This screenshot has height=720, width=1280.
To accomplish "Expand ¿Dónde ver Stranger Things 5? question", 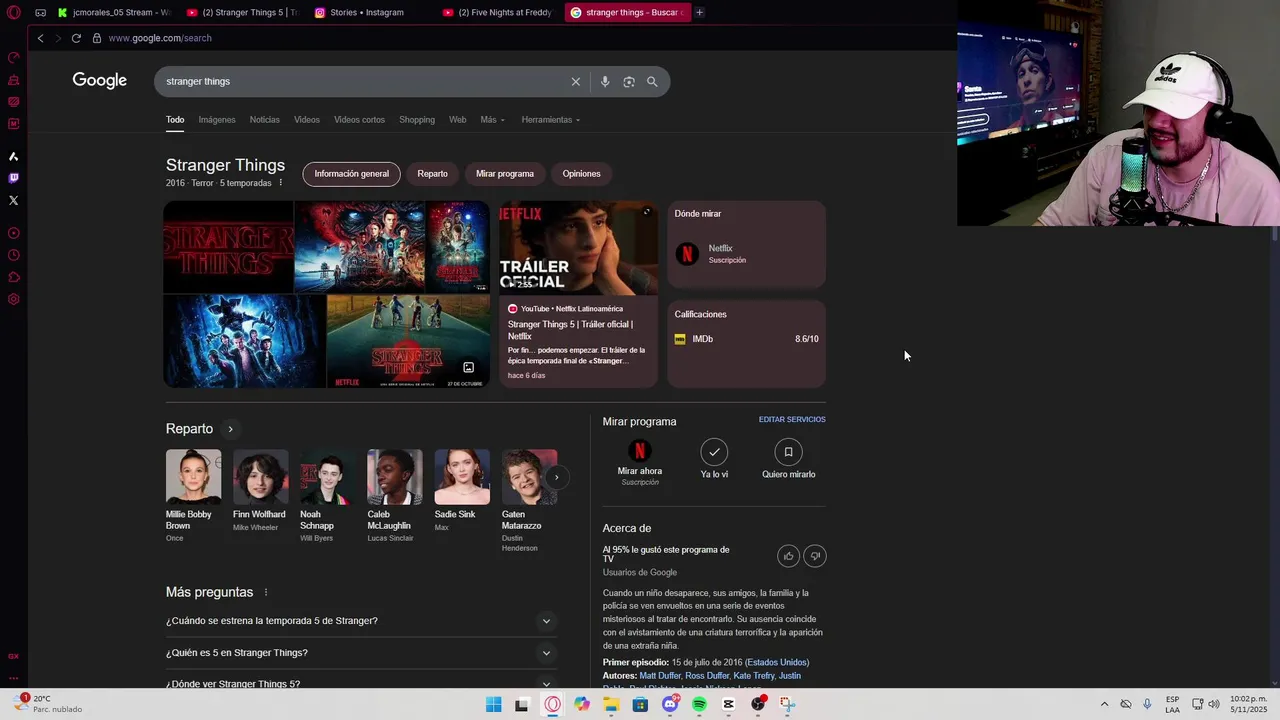I will coord(360,682).
